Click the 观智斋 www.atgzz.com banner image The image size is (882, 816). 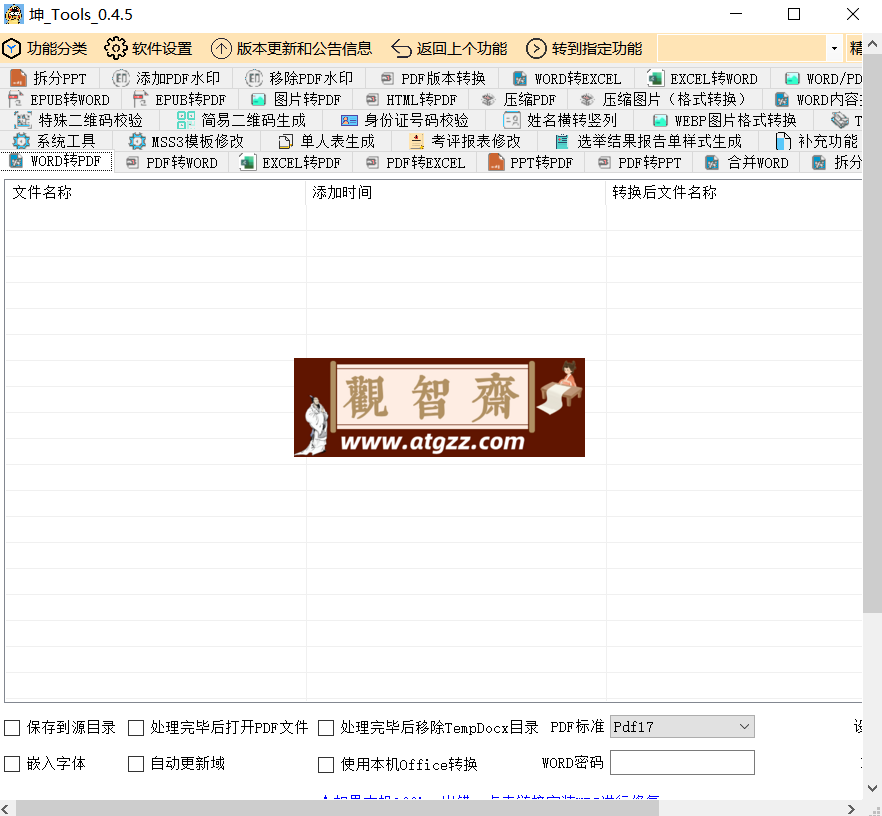(x=439, y=407)
